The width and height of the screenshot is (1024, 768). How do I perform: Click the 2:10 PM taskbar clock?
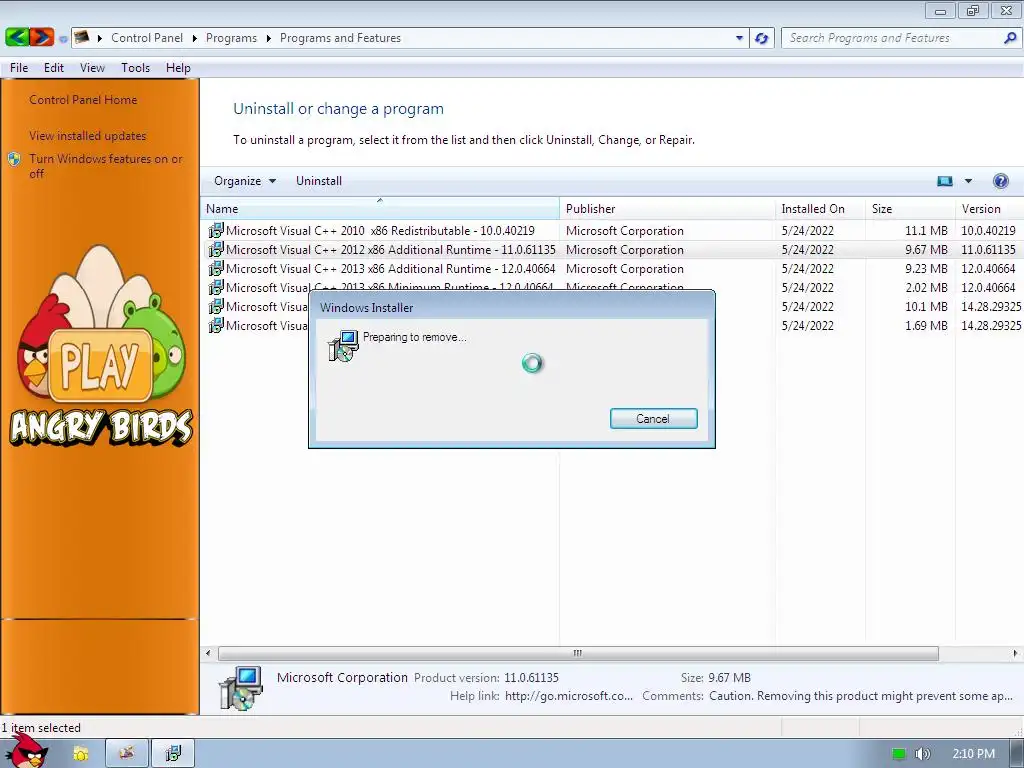973,754
